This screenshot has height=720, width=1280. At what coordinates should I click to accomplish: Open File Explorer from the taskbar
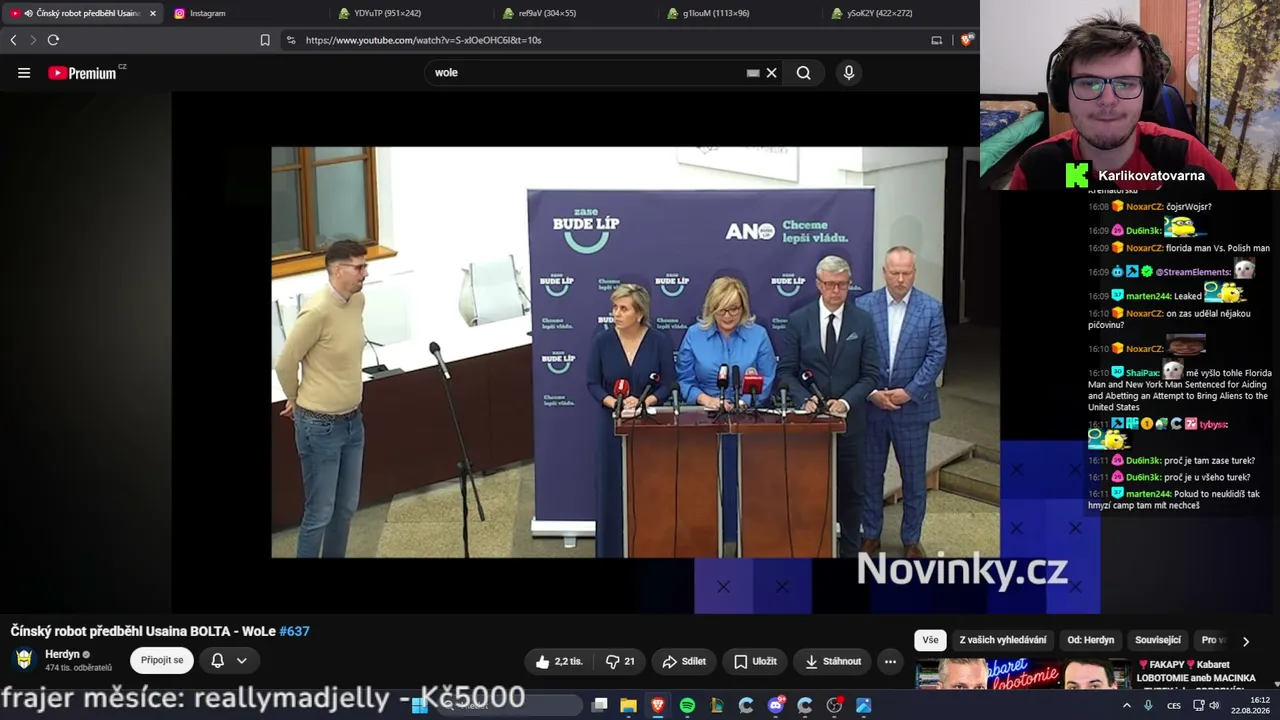[628, 705]
